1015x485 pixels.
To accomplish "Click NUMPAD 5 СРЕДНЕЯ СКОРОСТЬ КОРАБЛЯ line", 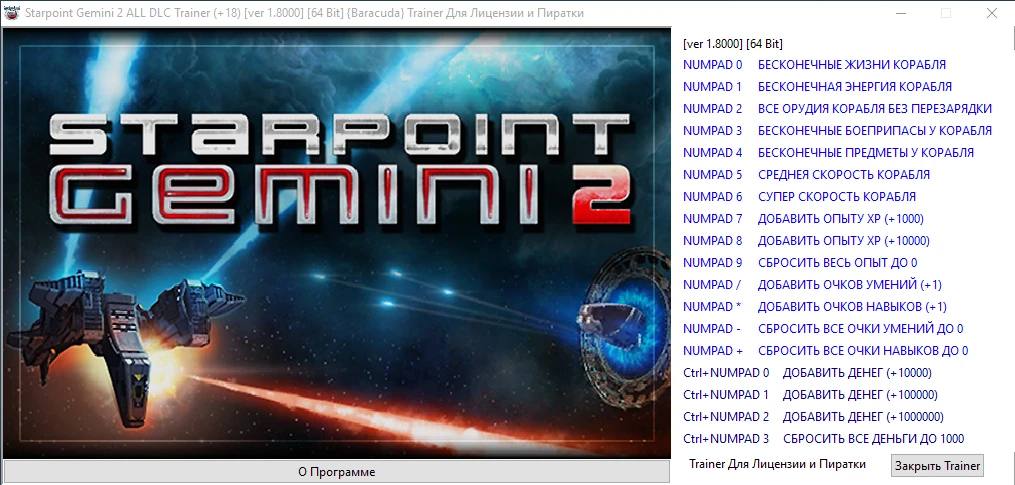I will (807, 175).
